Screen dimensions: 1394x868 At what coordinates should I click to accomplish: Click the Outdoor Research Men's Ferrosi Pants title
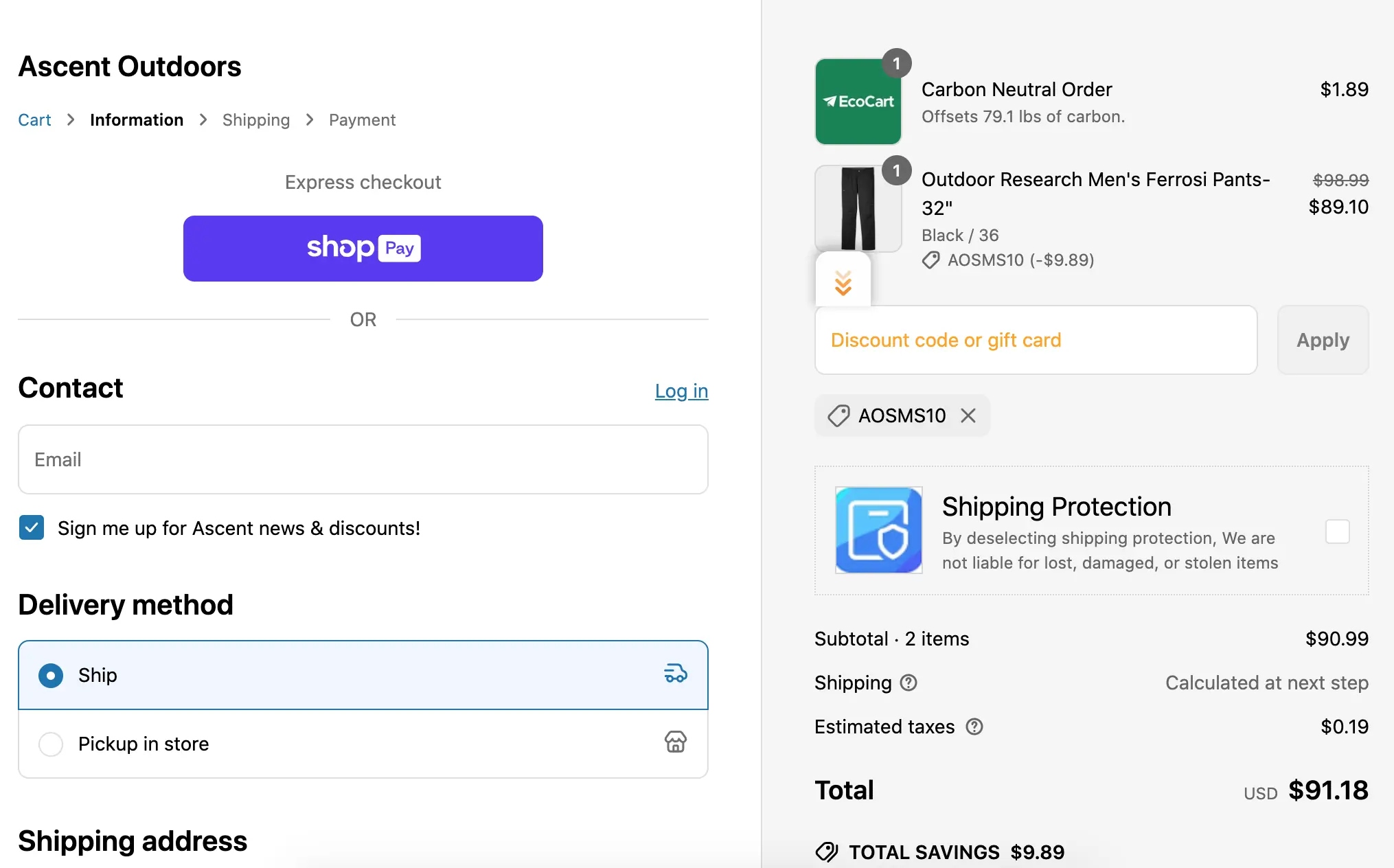pyautogui.click(x=1095, y=193)
